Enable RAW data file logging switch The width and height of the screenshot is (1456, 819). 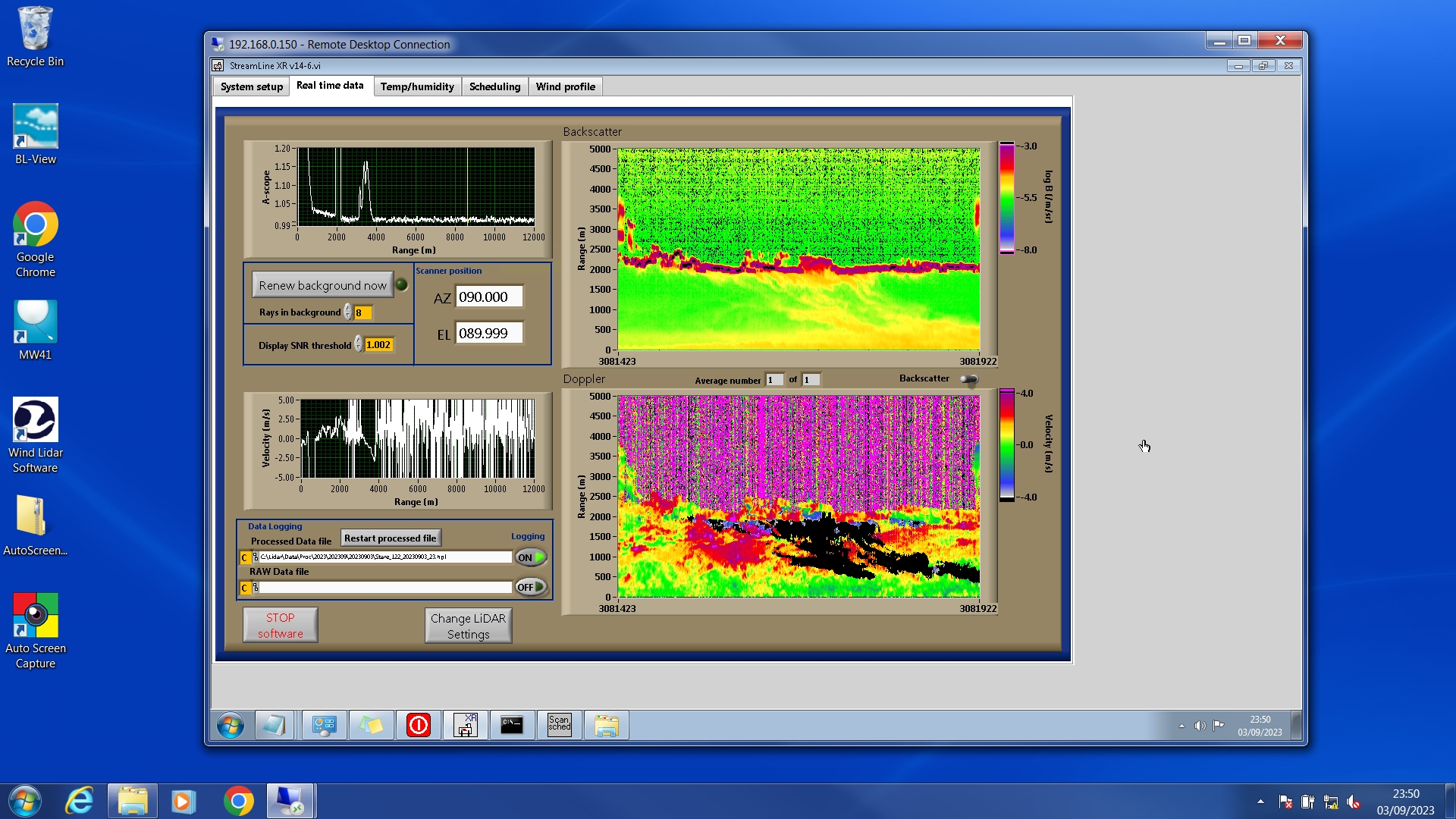[x=531, y=587]
